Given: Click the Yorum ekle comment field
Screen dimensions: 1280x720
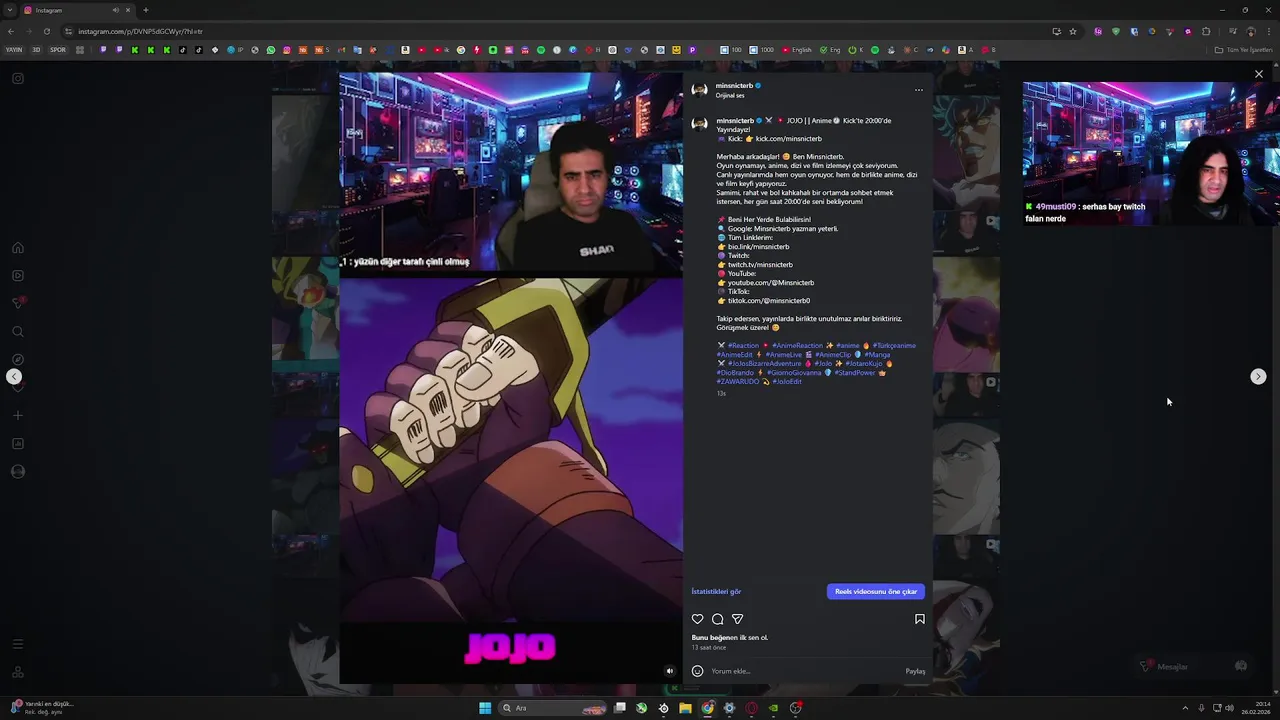Looking at the screenshot, I should pos(802,671).
